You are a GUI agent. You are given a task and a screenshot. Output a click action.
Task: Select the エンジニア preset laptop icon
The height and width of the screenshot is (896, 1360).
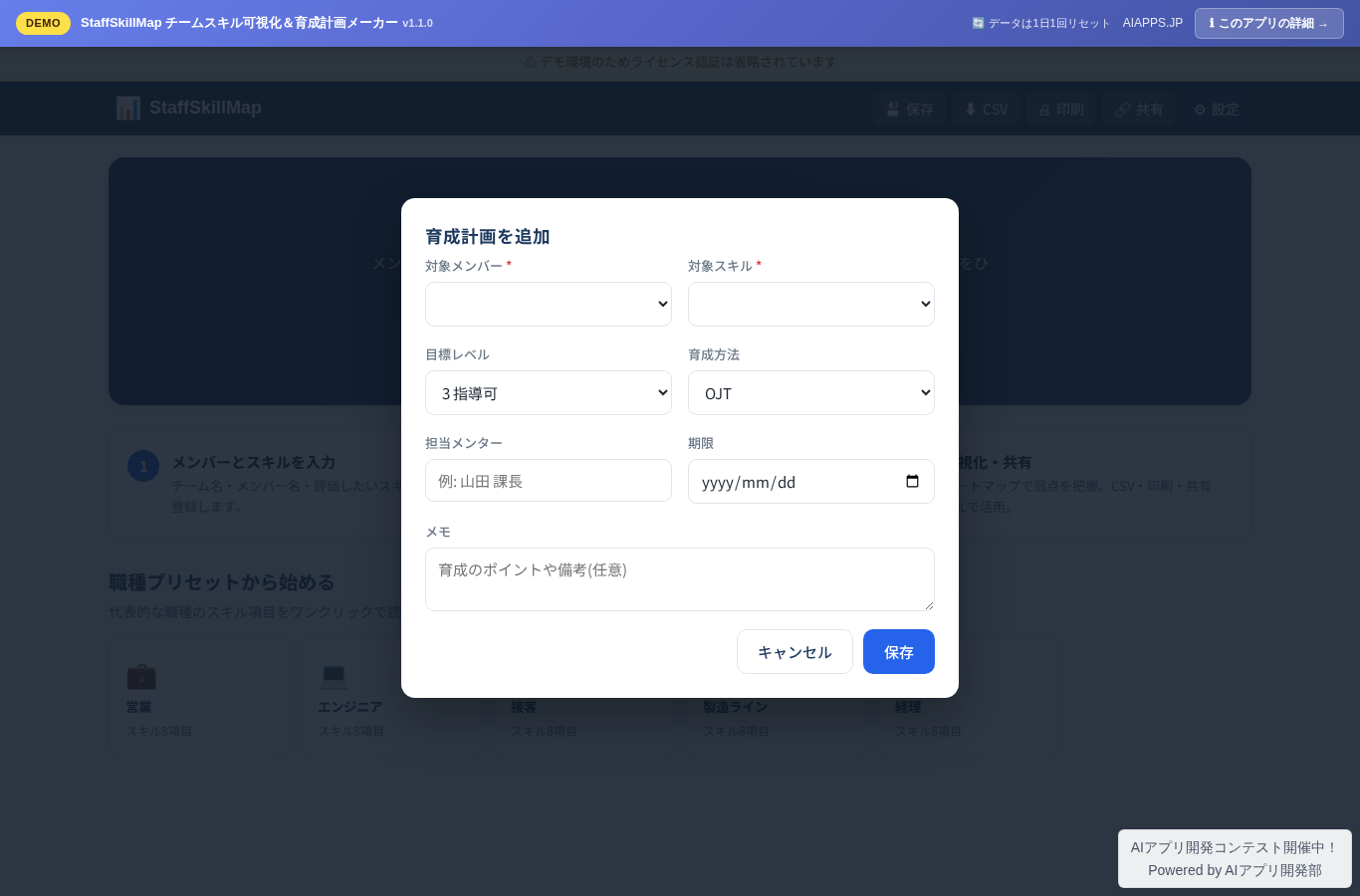[x=334, y=676]
